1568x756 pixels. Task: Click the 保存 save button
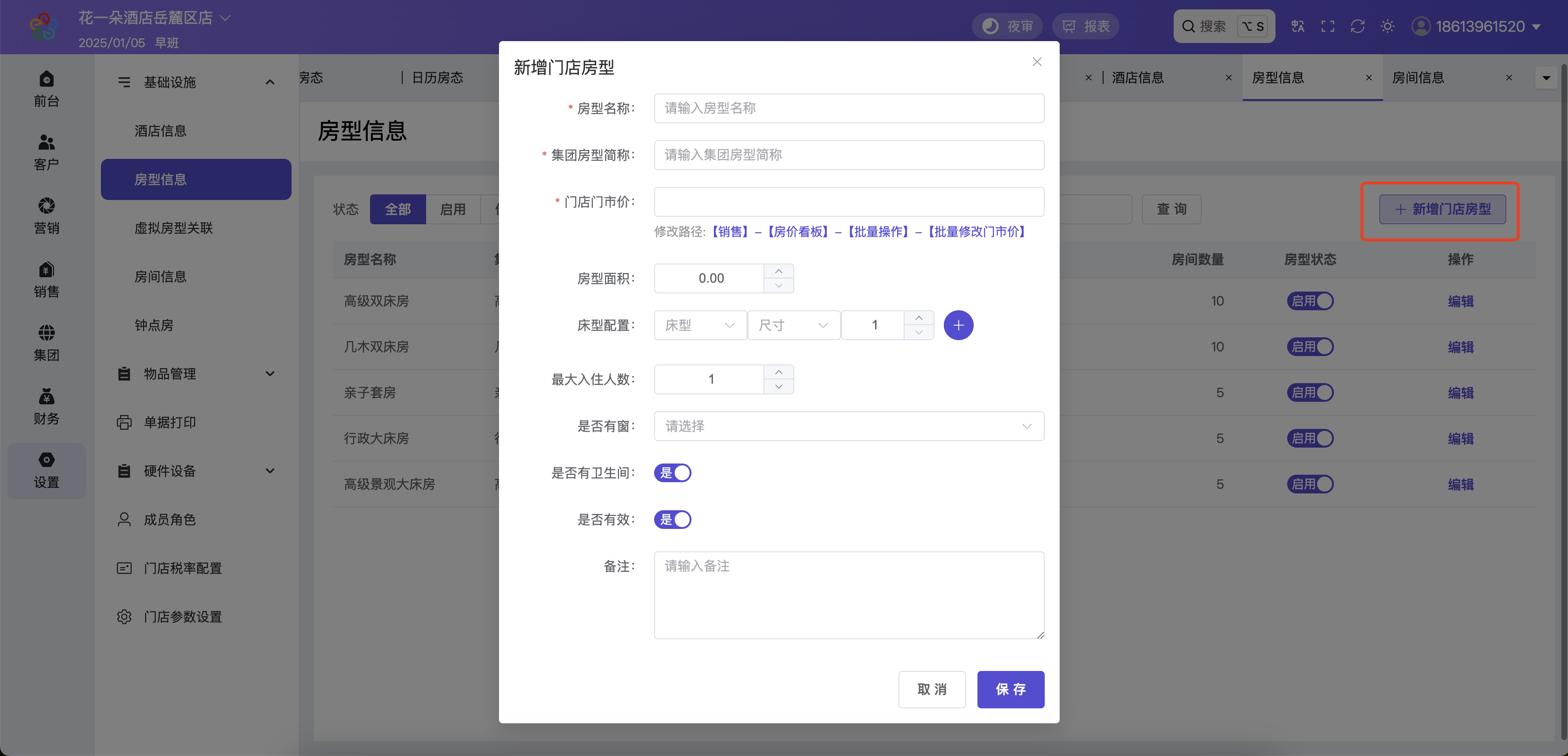tap(1011, 689)
